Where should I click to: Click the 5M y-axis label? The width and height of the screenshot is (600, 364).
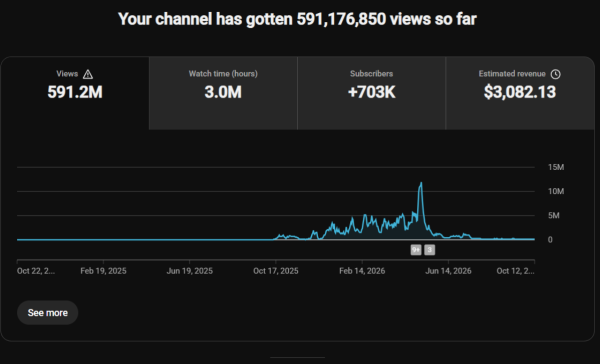[x=554, y=215]
